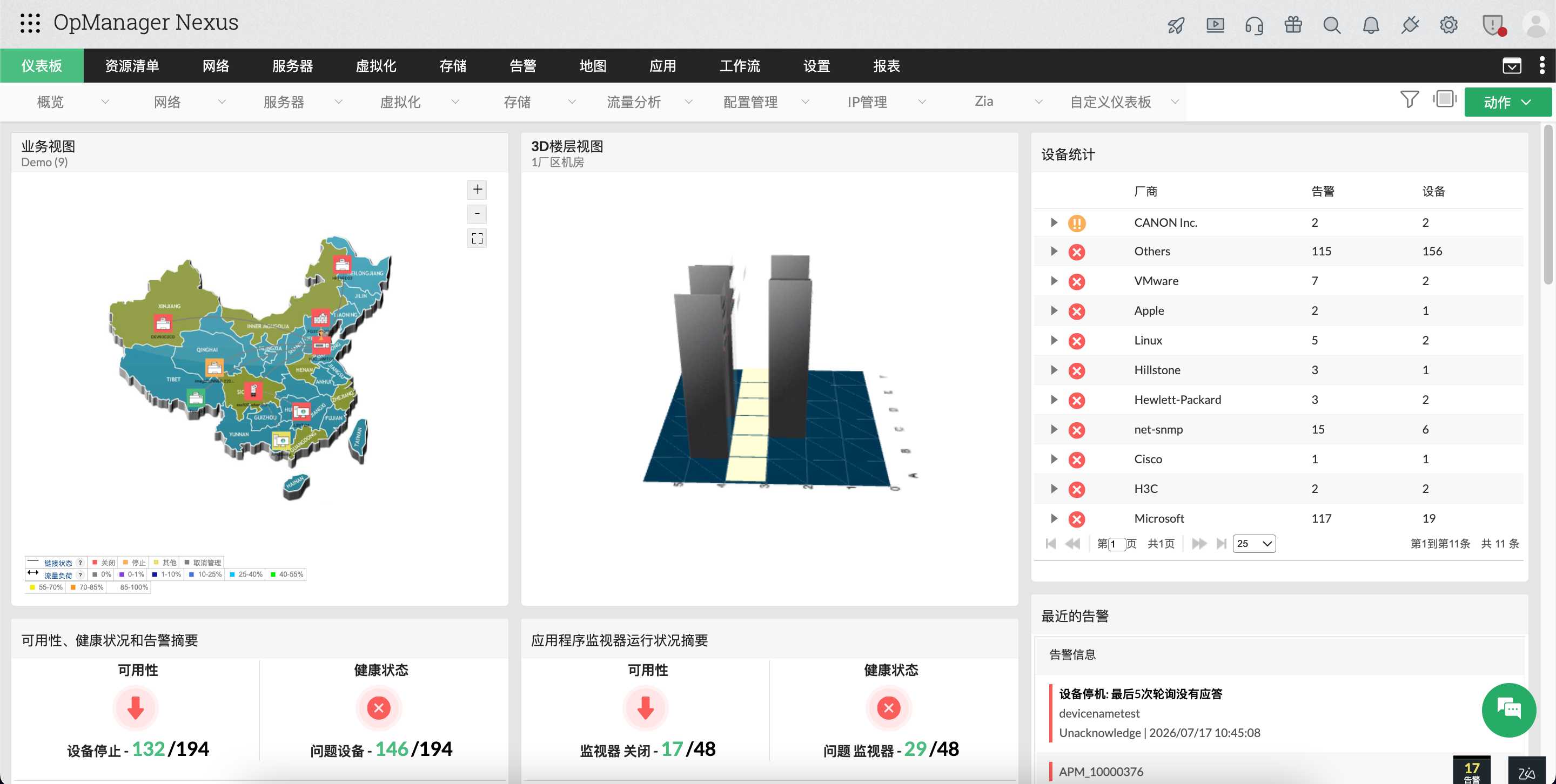Open the 报表 menu
This screenshot has width=1556, height=784.
(x=886, y=66)
